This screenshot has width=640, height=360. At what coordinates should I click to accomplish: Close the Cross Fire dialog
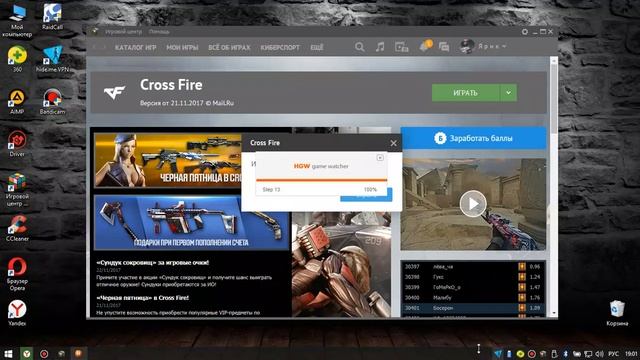pos(393,143)
